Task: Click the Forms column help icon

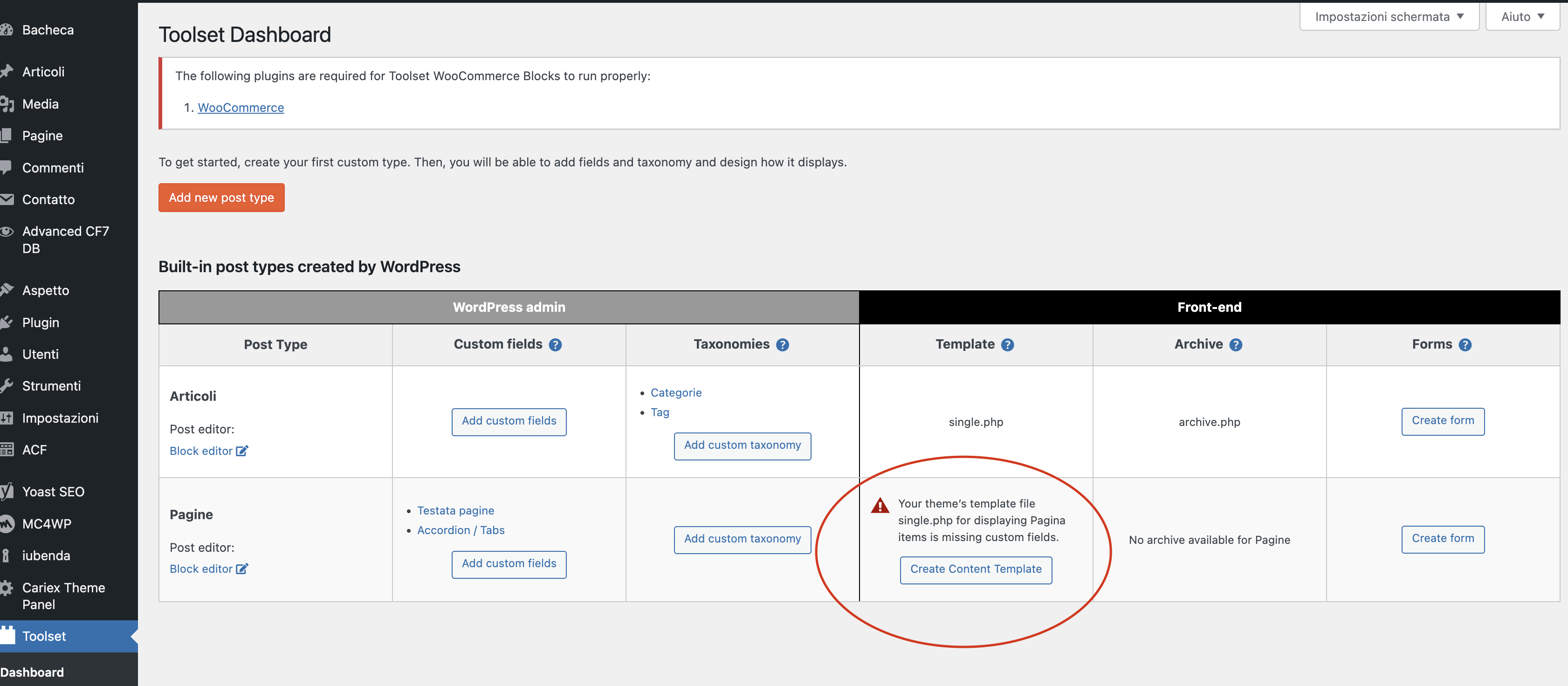Action: [1465, 345]
